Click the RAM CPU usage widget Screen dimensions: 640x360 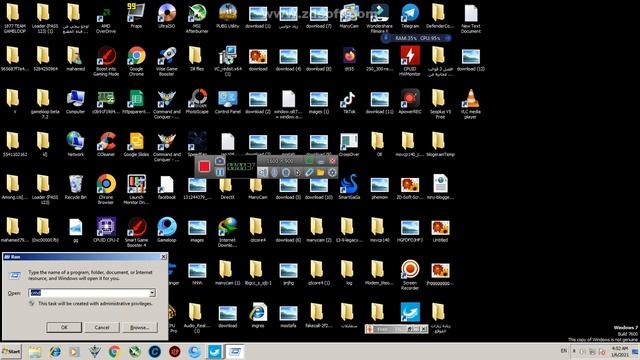(417, 38)
